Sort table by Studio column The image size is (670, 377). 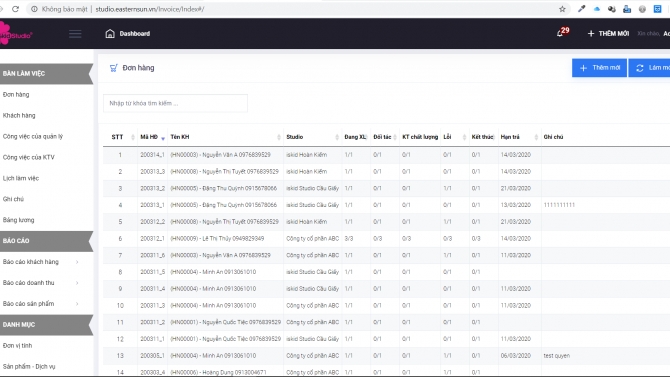tap(312, 137)
